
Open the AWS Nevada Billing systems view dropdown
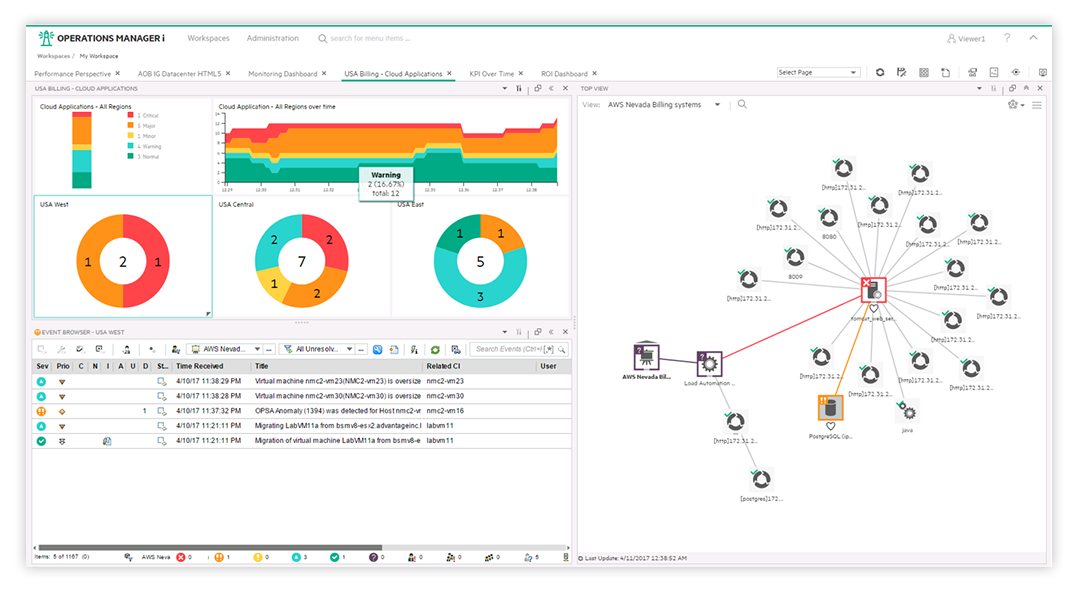tap(717, 104)
